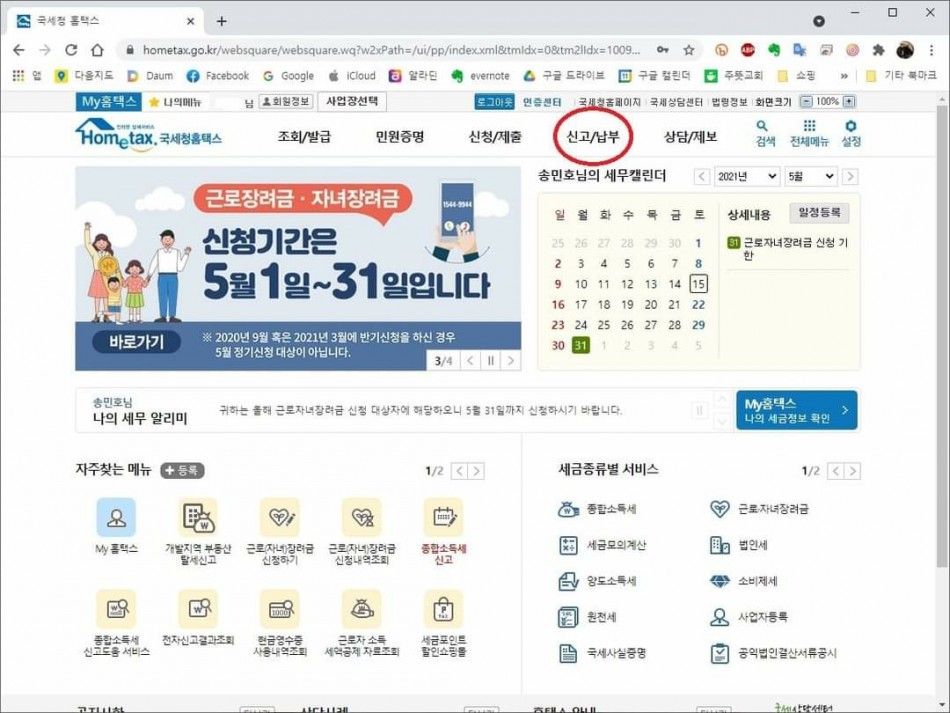Click the My 홈택스 shortcut icon
Image resolution: width=950 pixels, height=713 pixels.
116,518
